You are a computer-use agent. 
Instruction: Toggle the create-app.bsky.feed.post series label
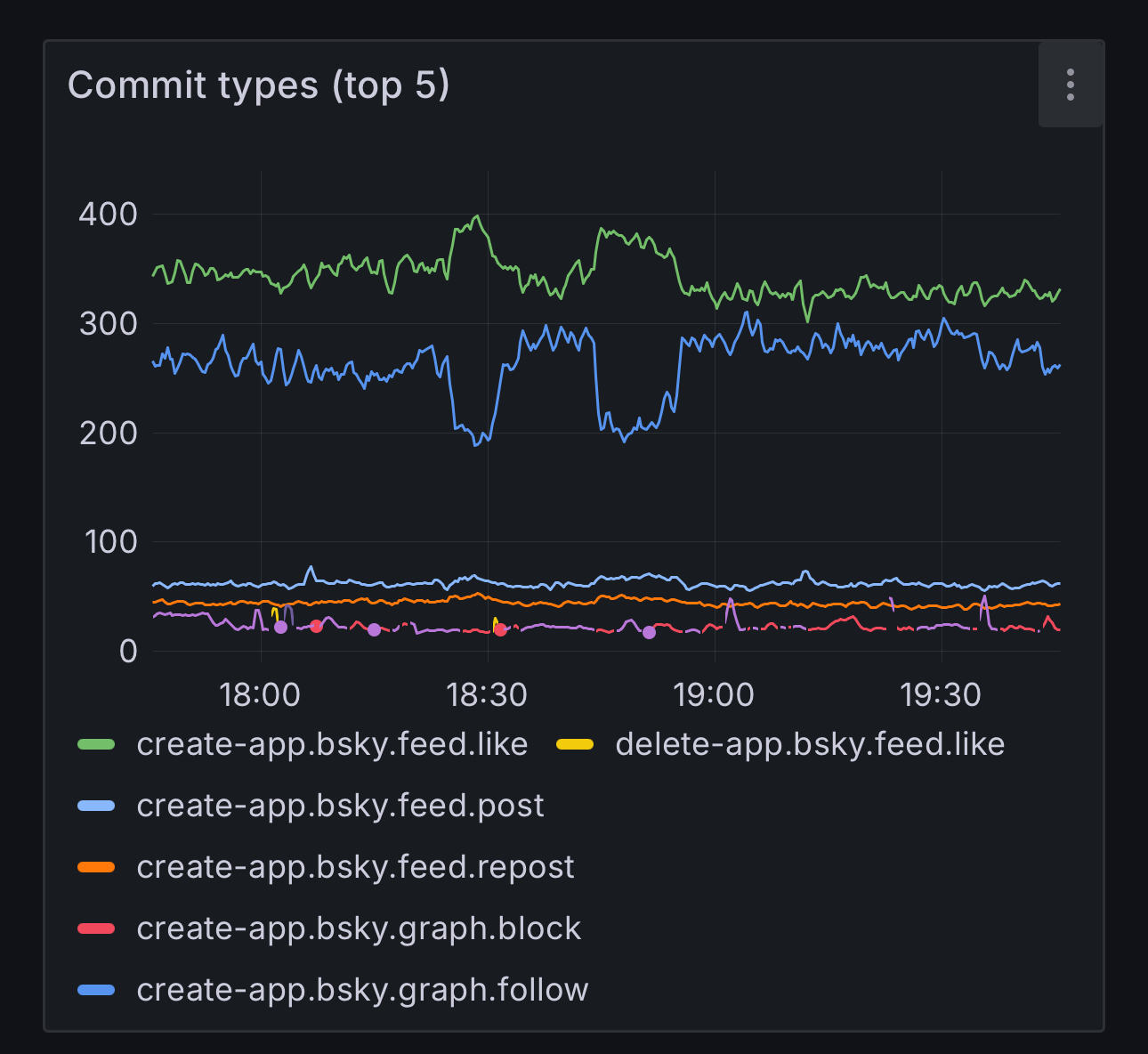point(340,806)
